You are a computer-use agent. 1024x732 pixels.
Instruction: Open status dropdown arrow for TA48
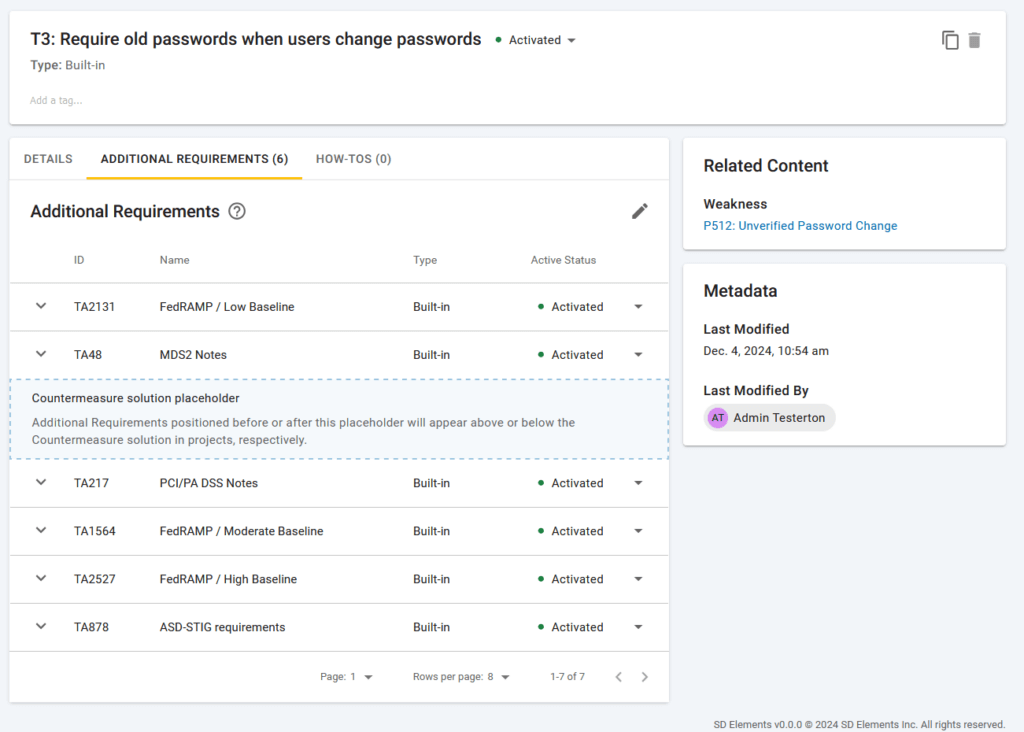pyautogui.click(x=639, y=355)
